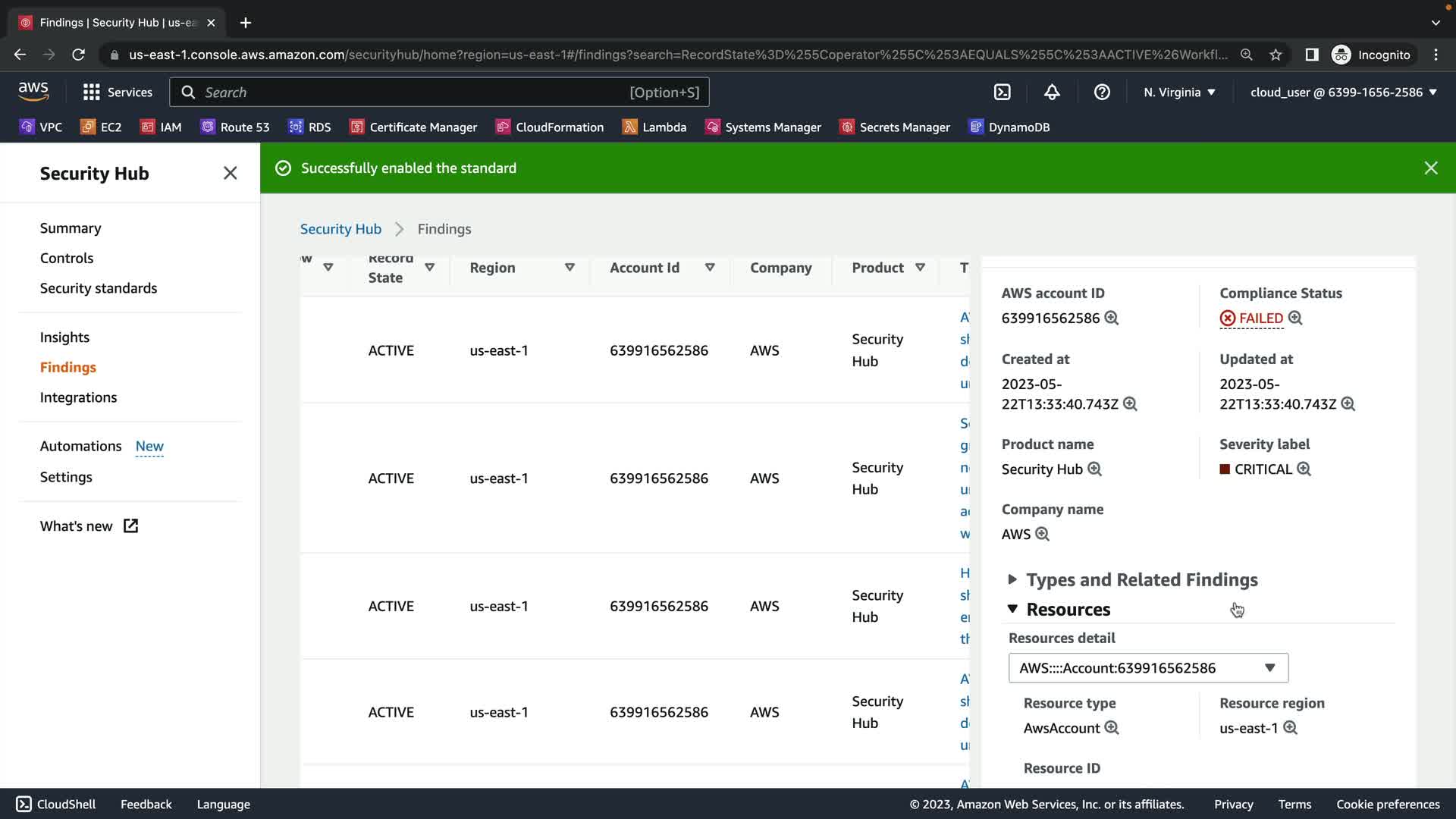Click the Services grid icon
The width and height of the screenshot is (1456, 819).
tap(92, 93)
